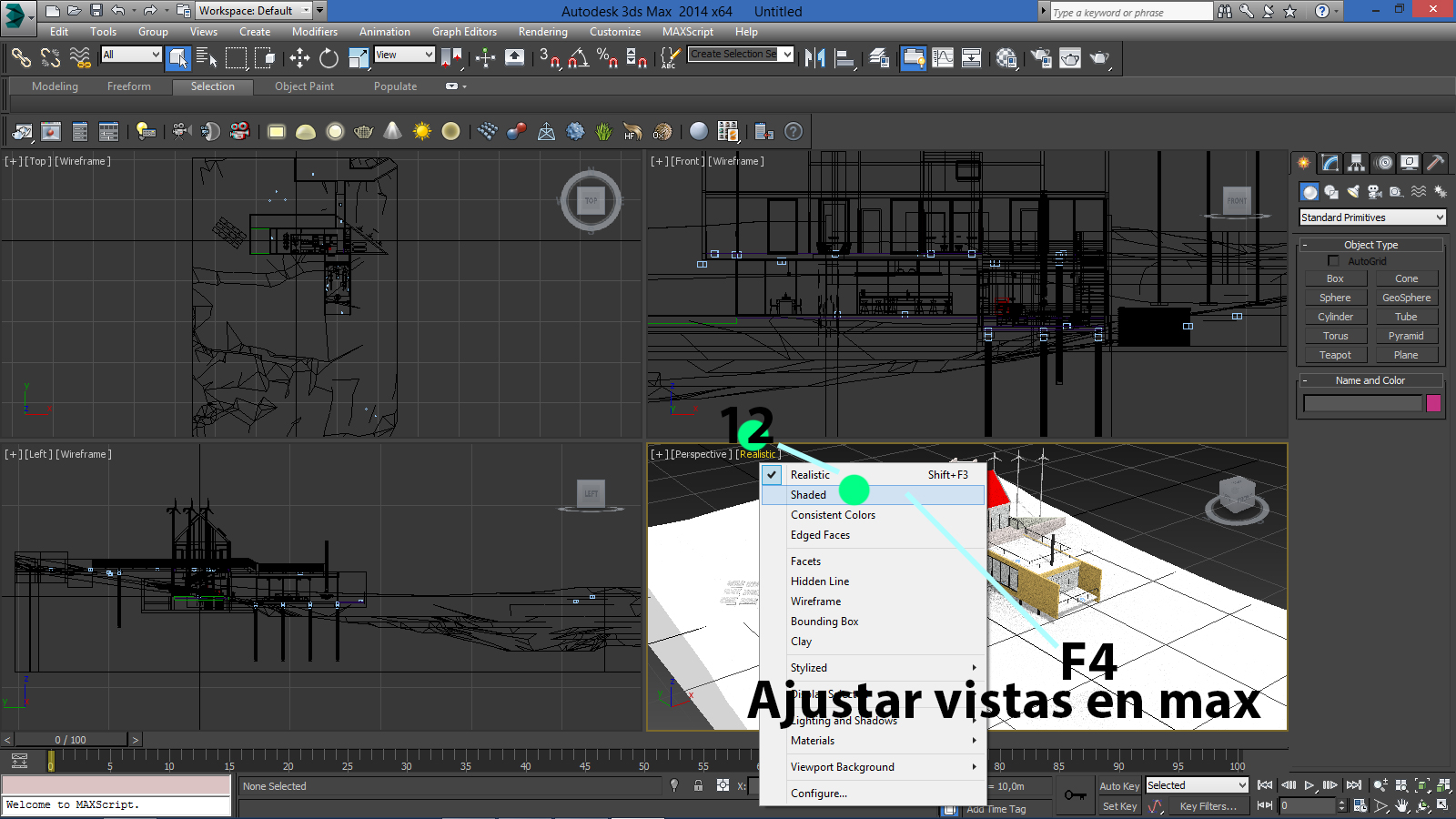
Task: Pick the Select and Uniform Scale tool
Action: click(x=359, y=58)
